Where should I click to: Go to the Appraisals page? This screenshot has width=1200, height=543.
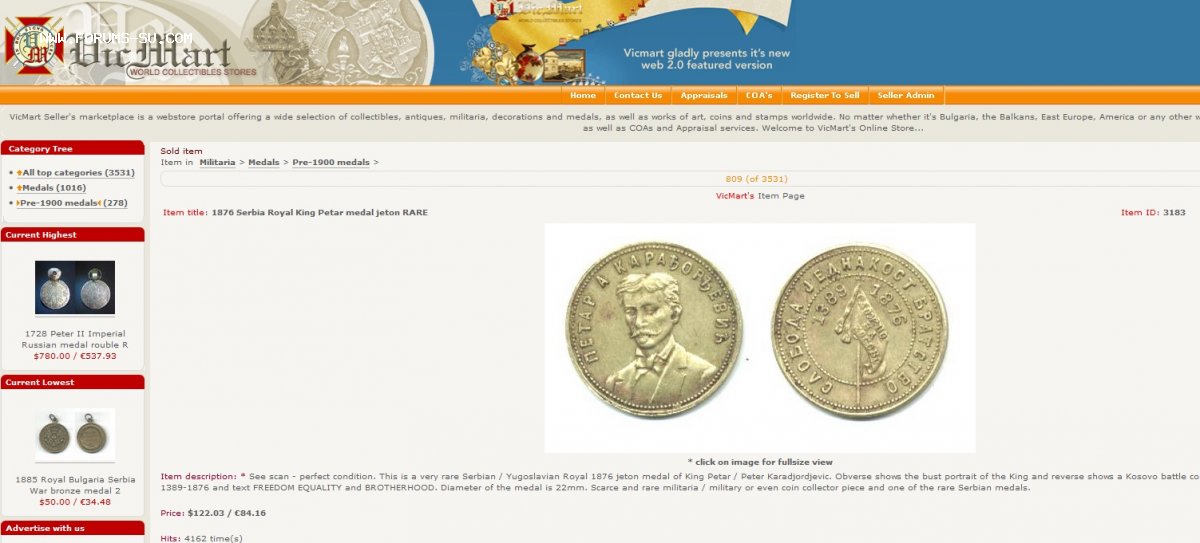point(704,96)
